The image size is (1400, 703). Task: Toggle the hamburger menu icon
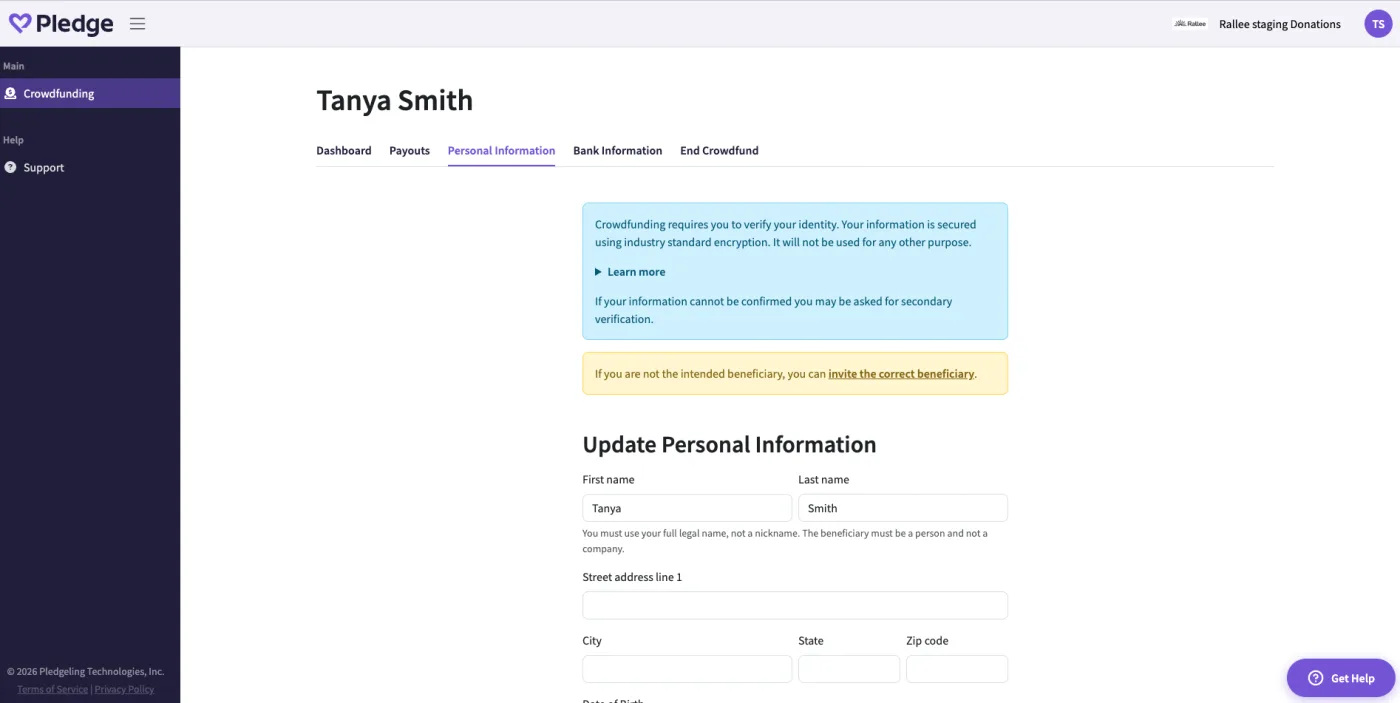[x=138, y=24]
